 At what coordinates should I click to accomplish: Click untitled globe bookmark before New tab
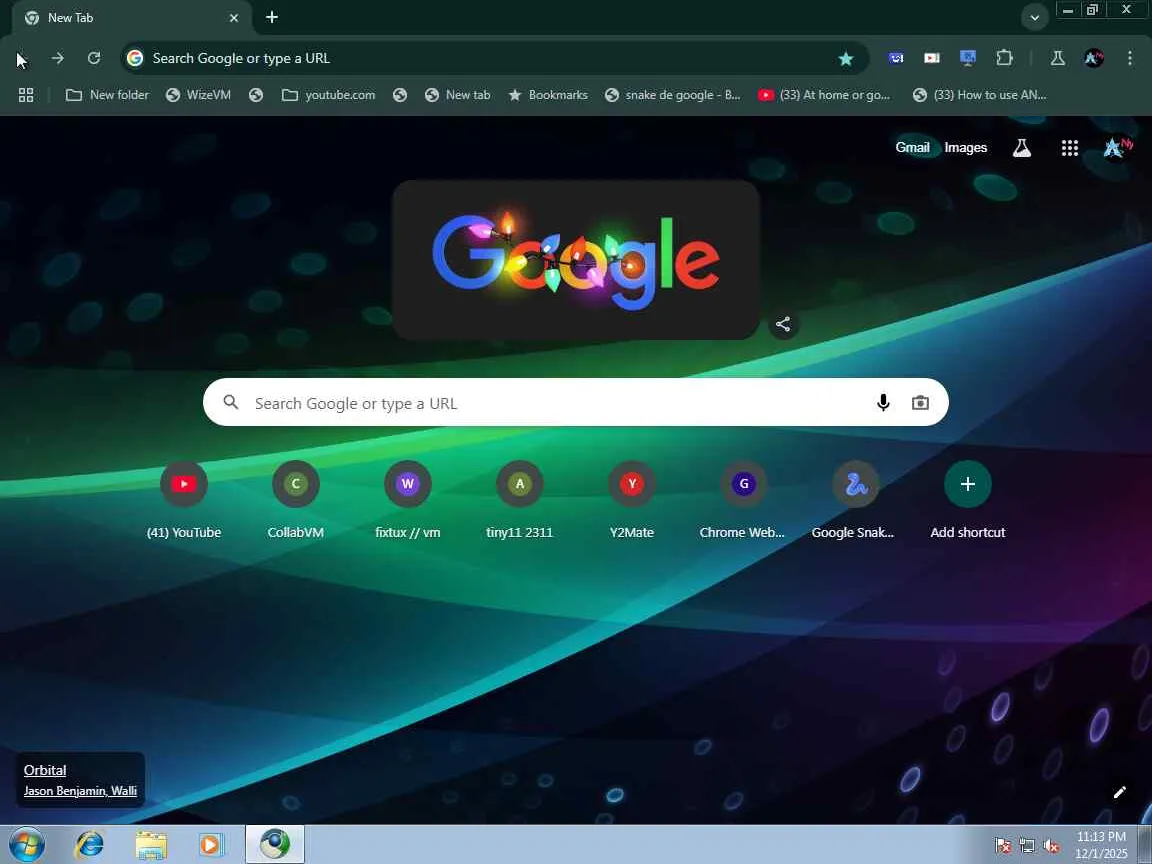pyautogui.click(x=400, y=95)
